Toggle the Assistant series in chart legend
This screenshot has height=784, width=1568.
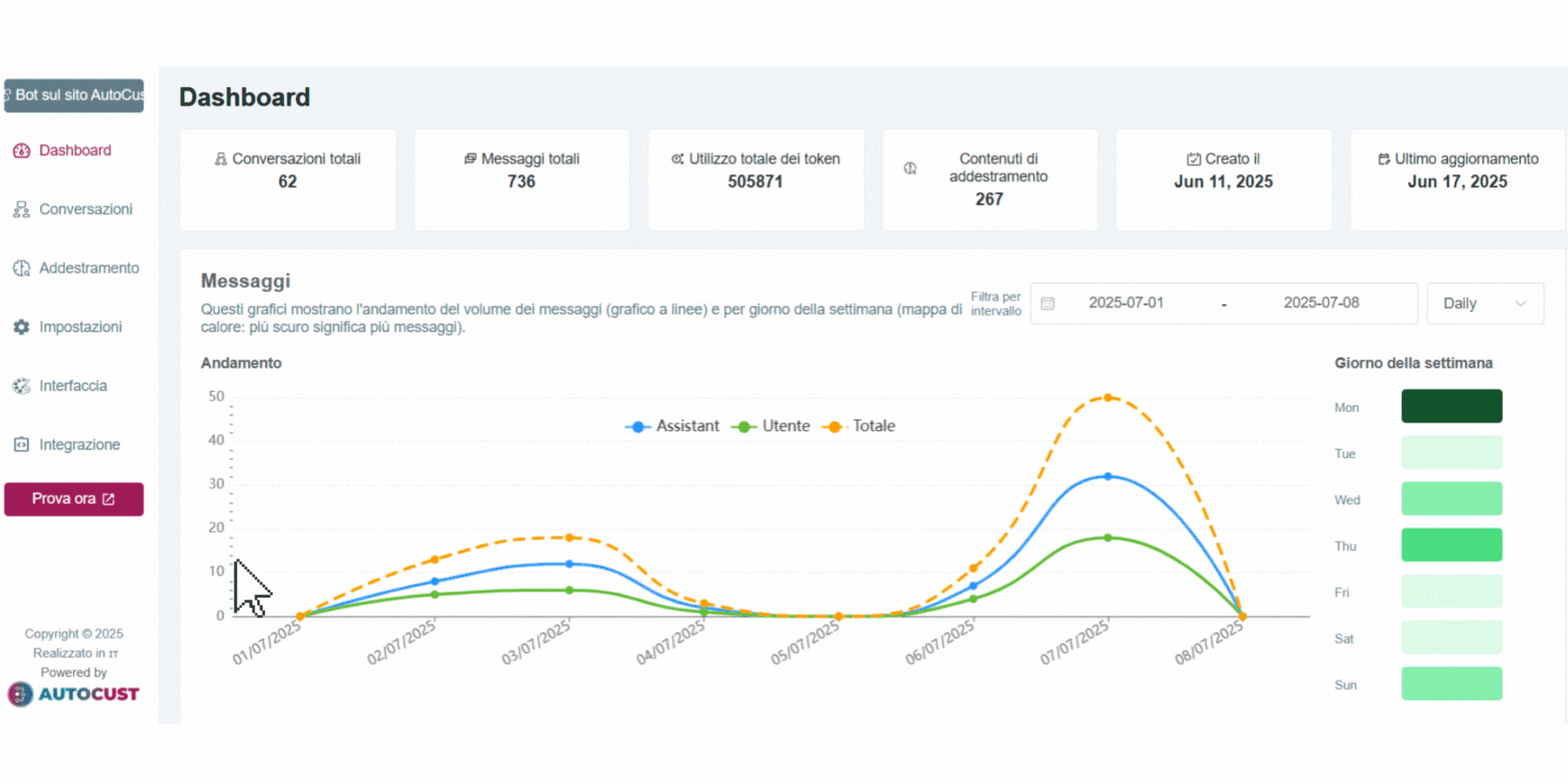click(x=672, y=426)
